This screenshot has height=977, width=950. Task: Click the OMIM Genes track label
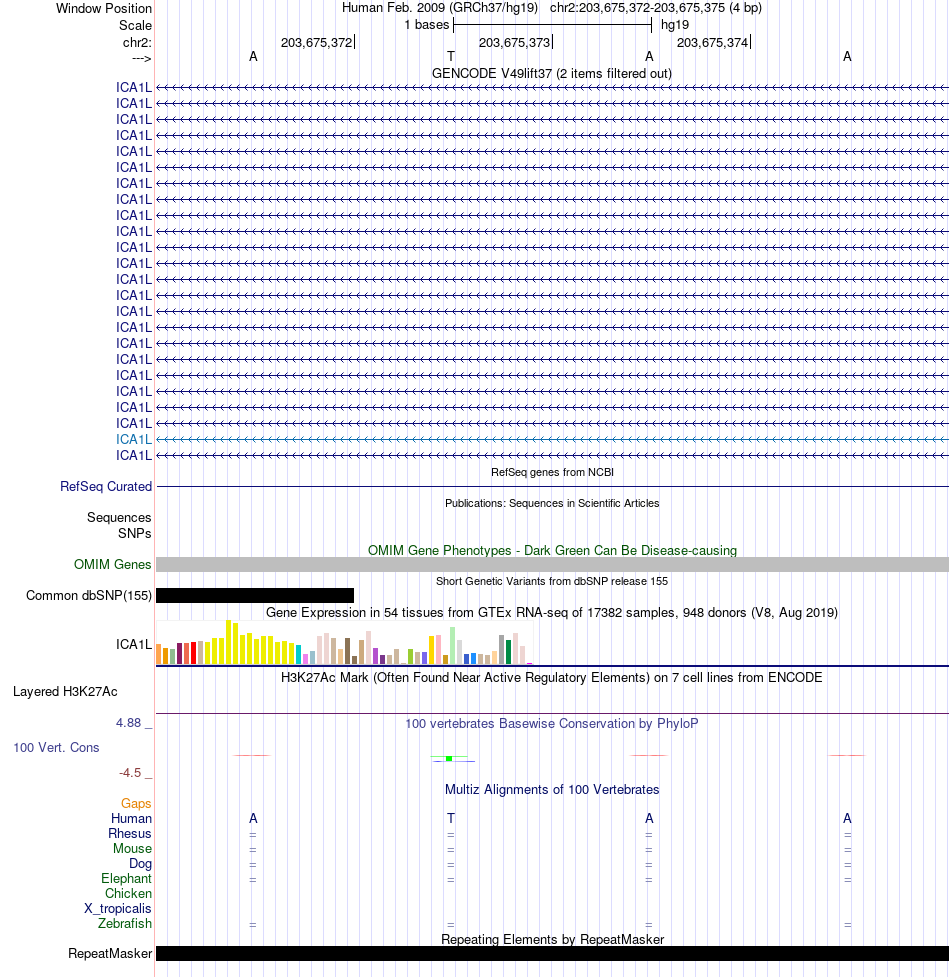(113, 565)
